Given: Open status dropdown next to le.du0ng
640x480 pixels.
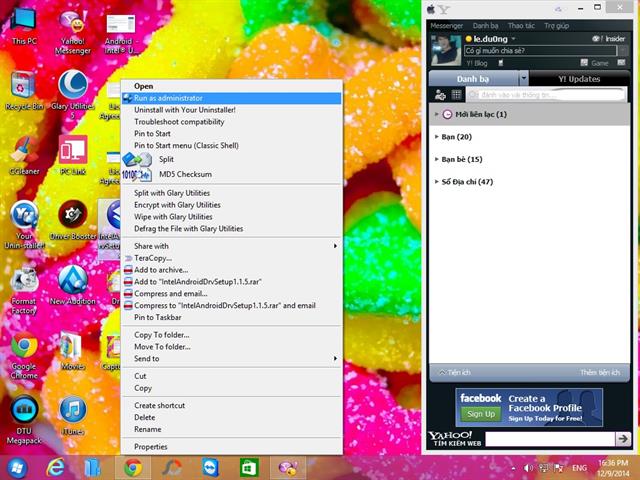Looking at the screenshot, I should tap(513, 39).
